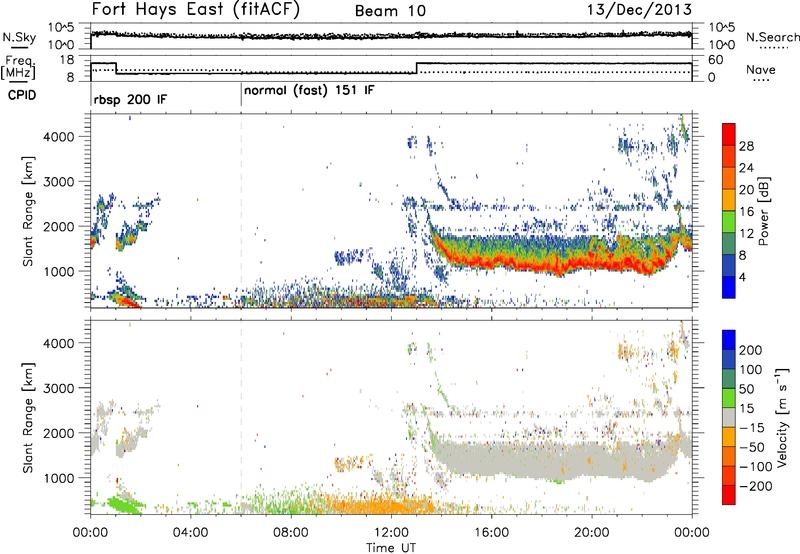
Task: Click the deep blue top Velocity colorbar segment
Action: click(x=729, y=340)
